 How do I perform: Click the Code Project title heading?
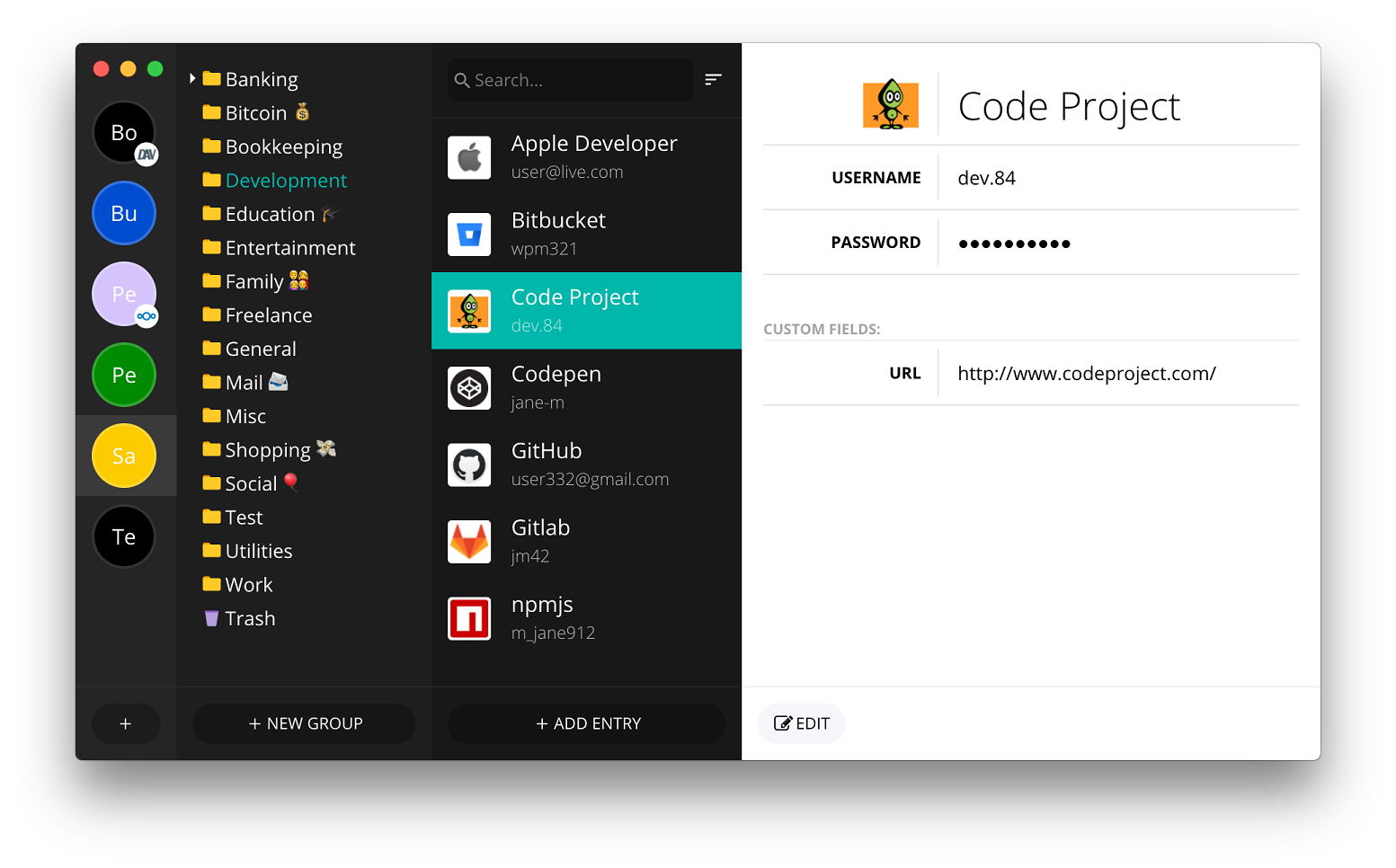coord(1069,107)
